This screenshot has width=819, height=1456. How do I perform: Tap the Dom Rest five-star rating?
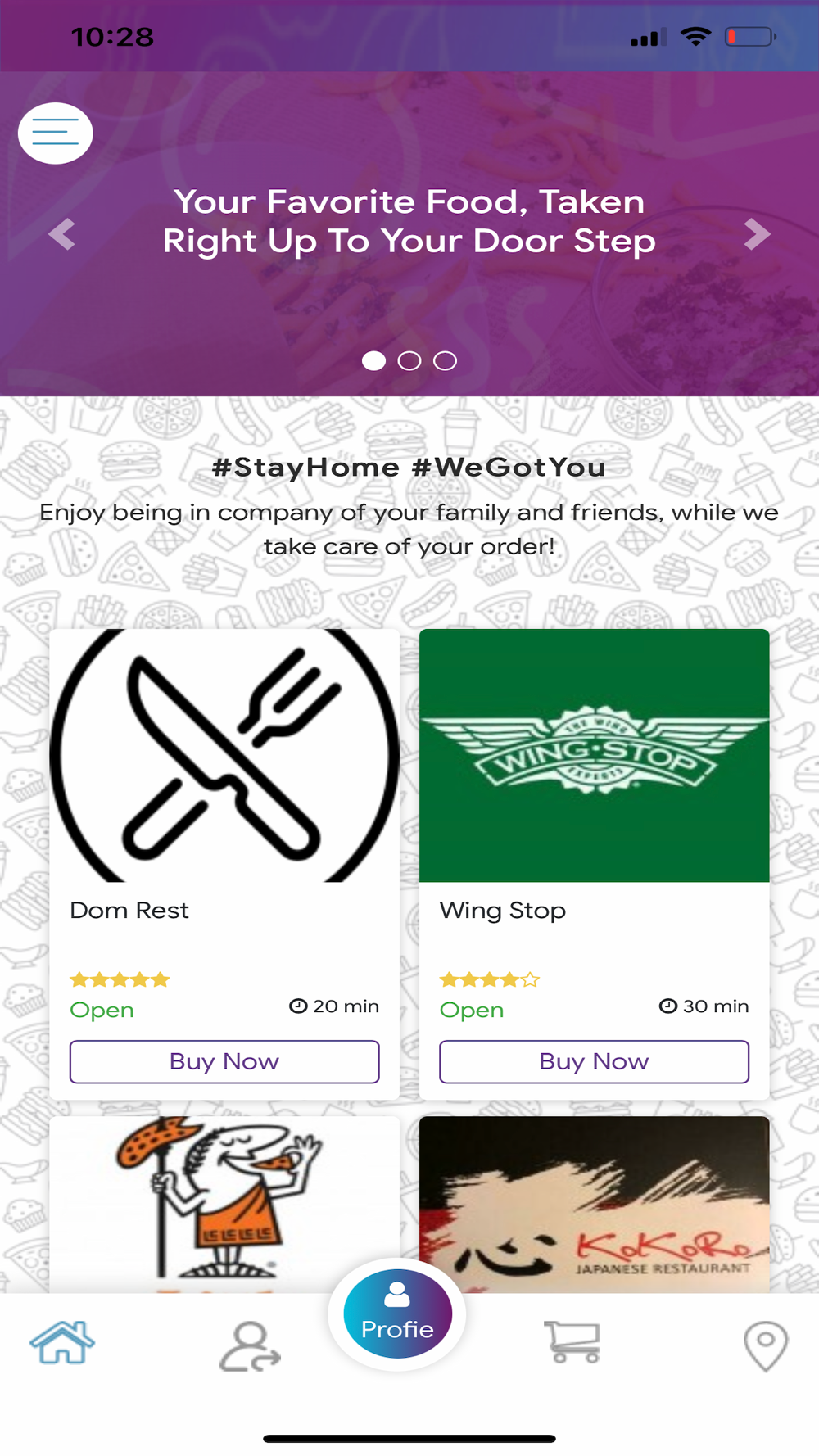(x=120, y=979)
